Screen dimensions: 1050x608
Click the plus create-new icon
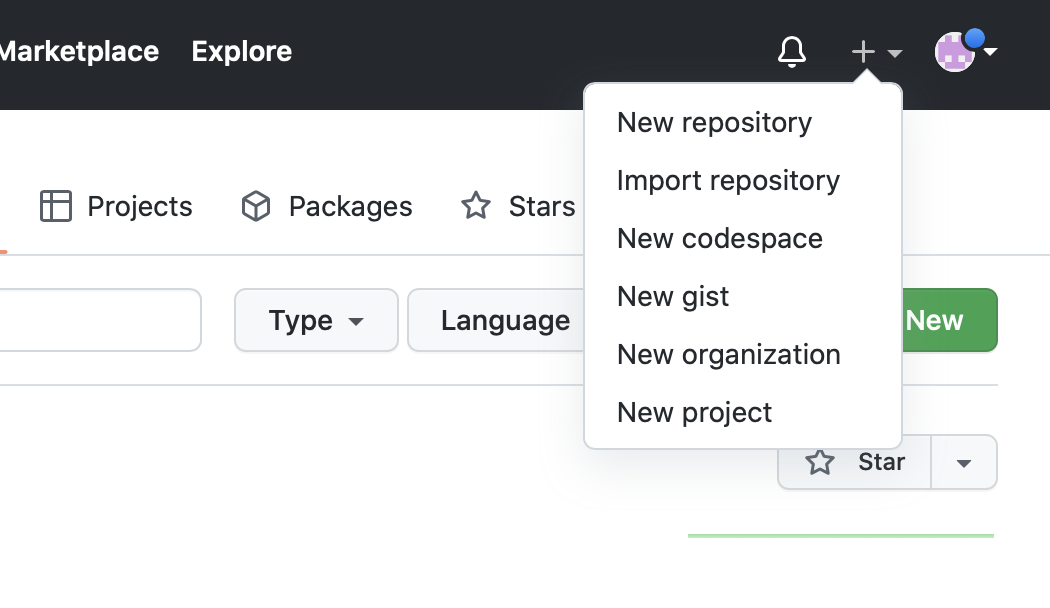864,52
